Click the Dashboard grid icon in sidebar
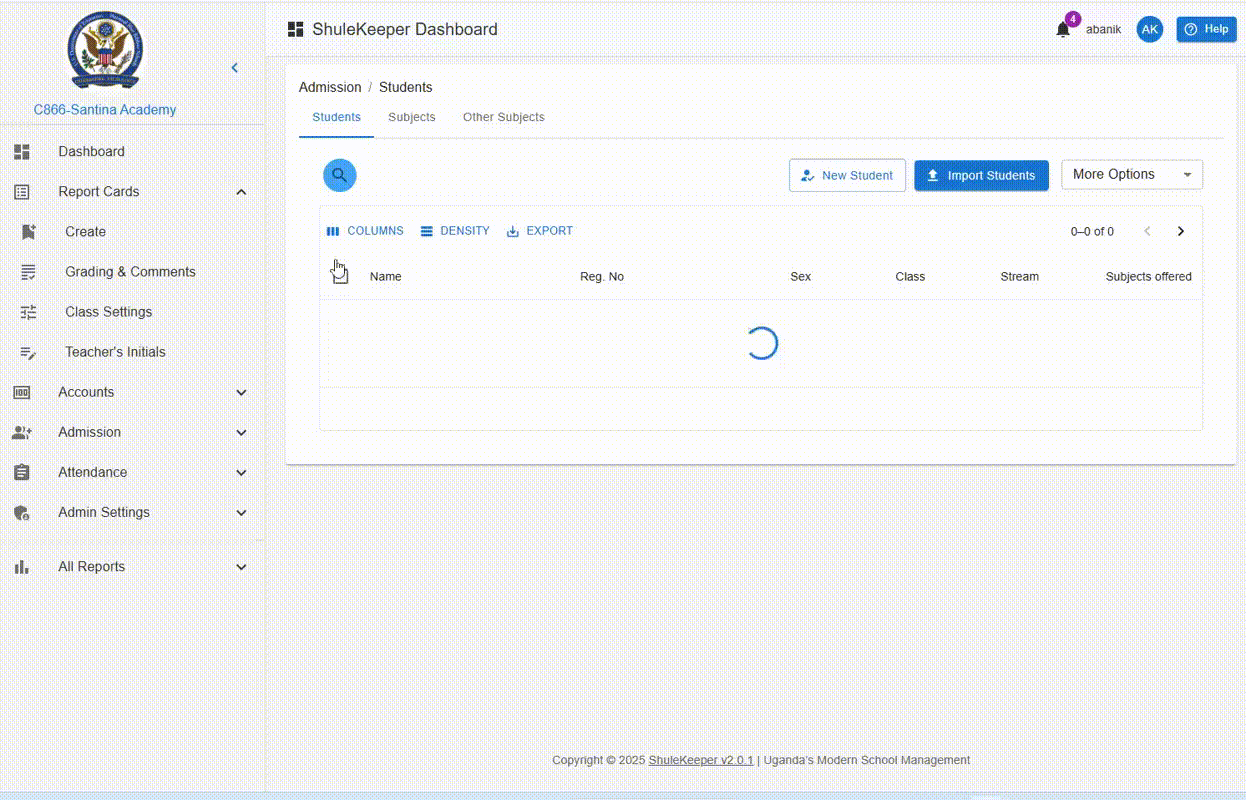The width and height of the screenshot is (1246, 800). click(22, 152)
